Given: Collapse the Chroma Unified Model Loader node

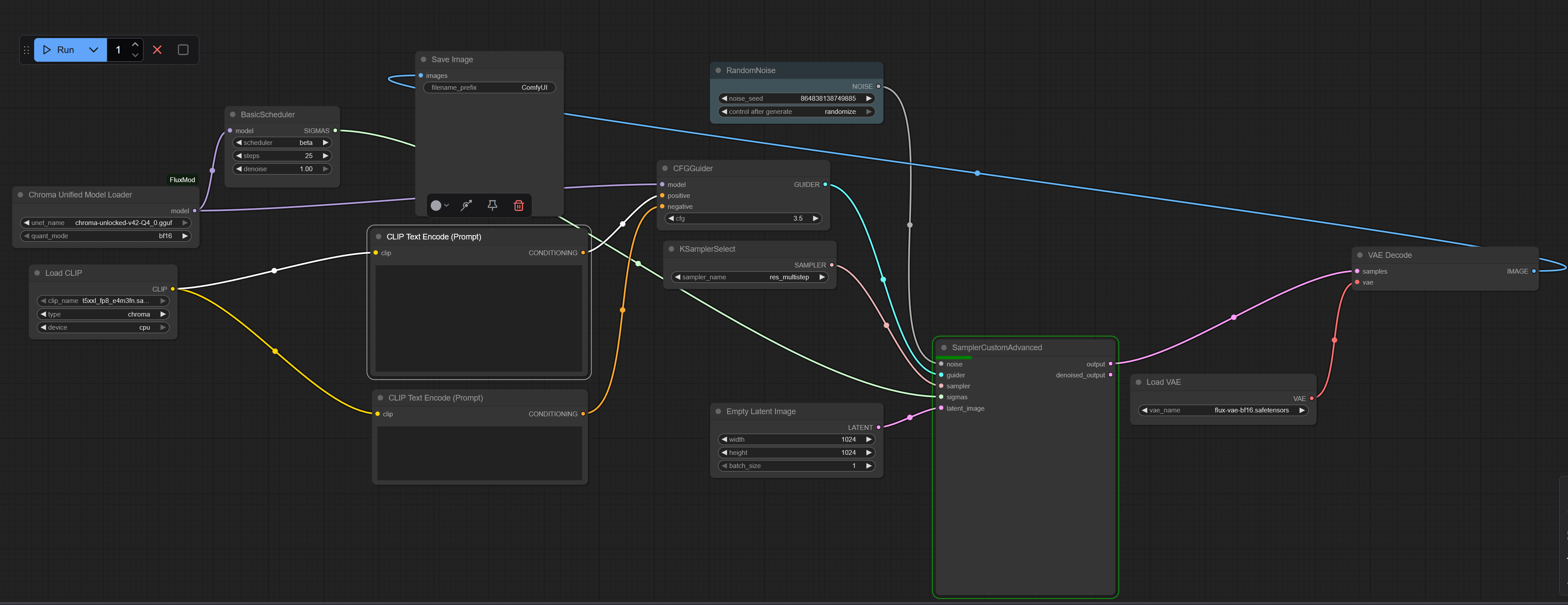Looking at the screenshot, I should tap(21, 195).
